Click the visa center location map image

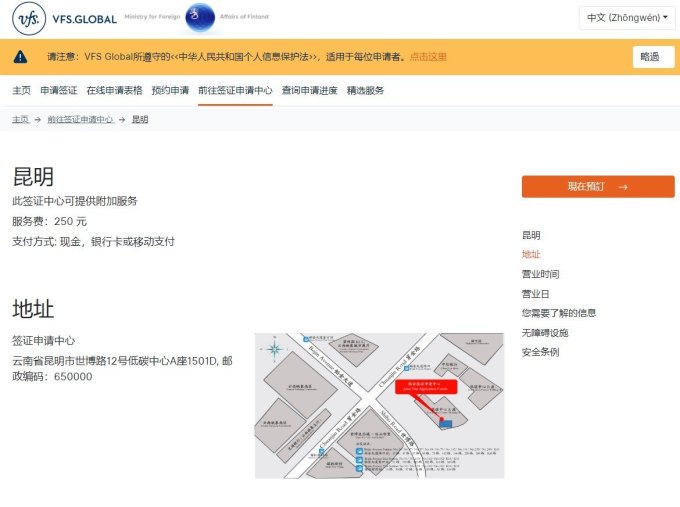379,406
